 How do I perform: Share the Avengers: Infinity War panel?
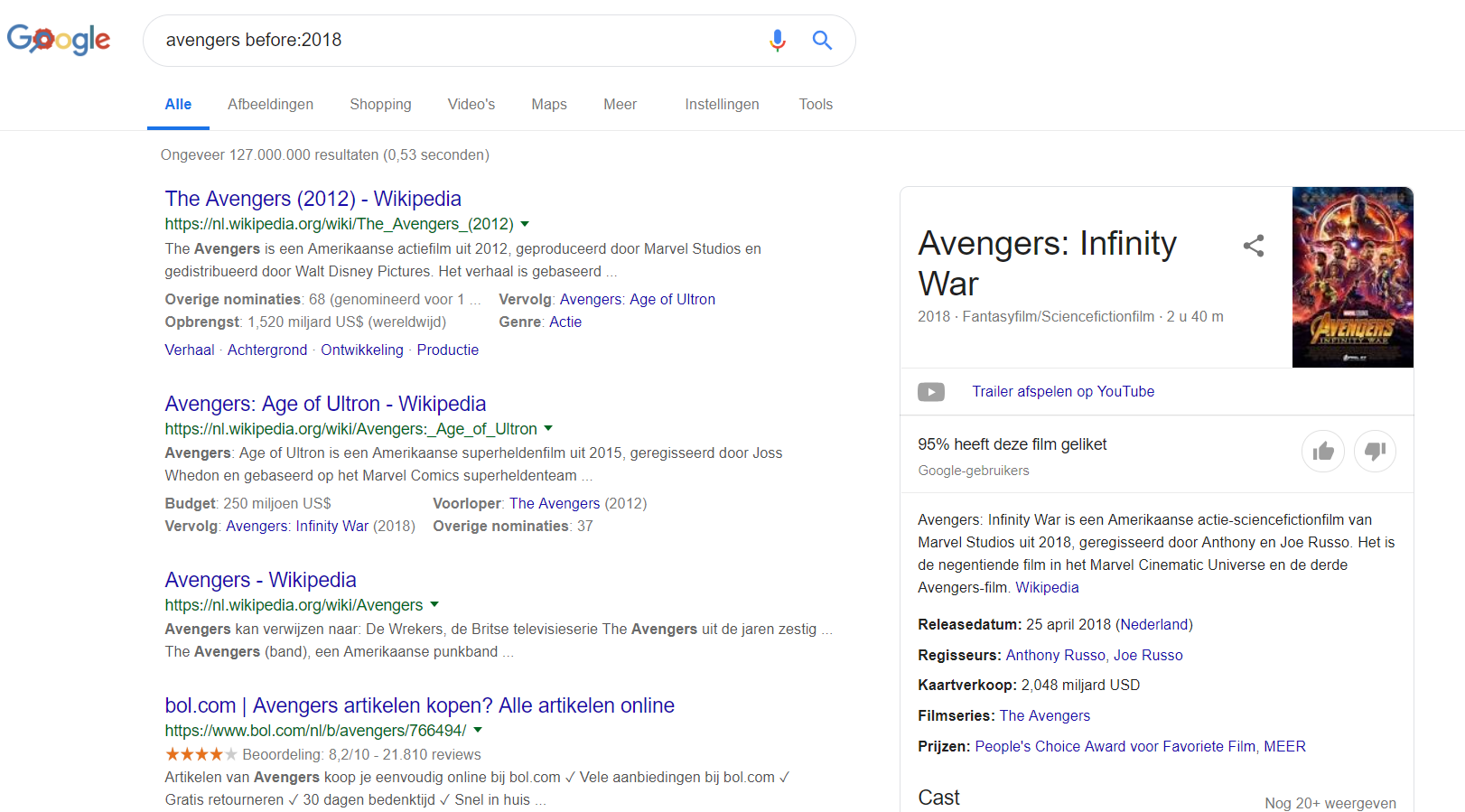pos(1254,246)
